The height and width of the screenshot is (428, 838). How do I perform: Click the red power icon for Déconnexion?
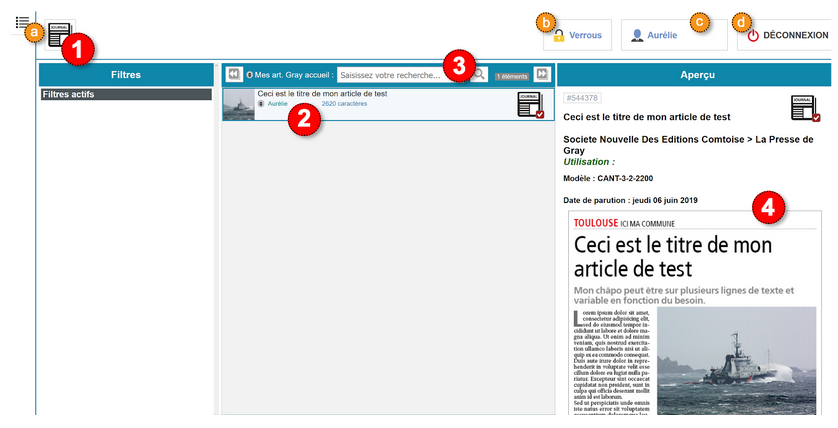pyautogui.click(x=753, y=35)
